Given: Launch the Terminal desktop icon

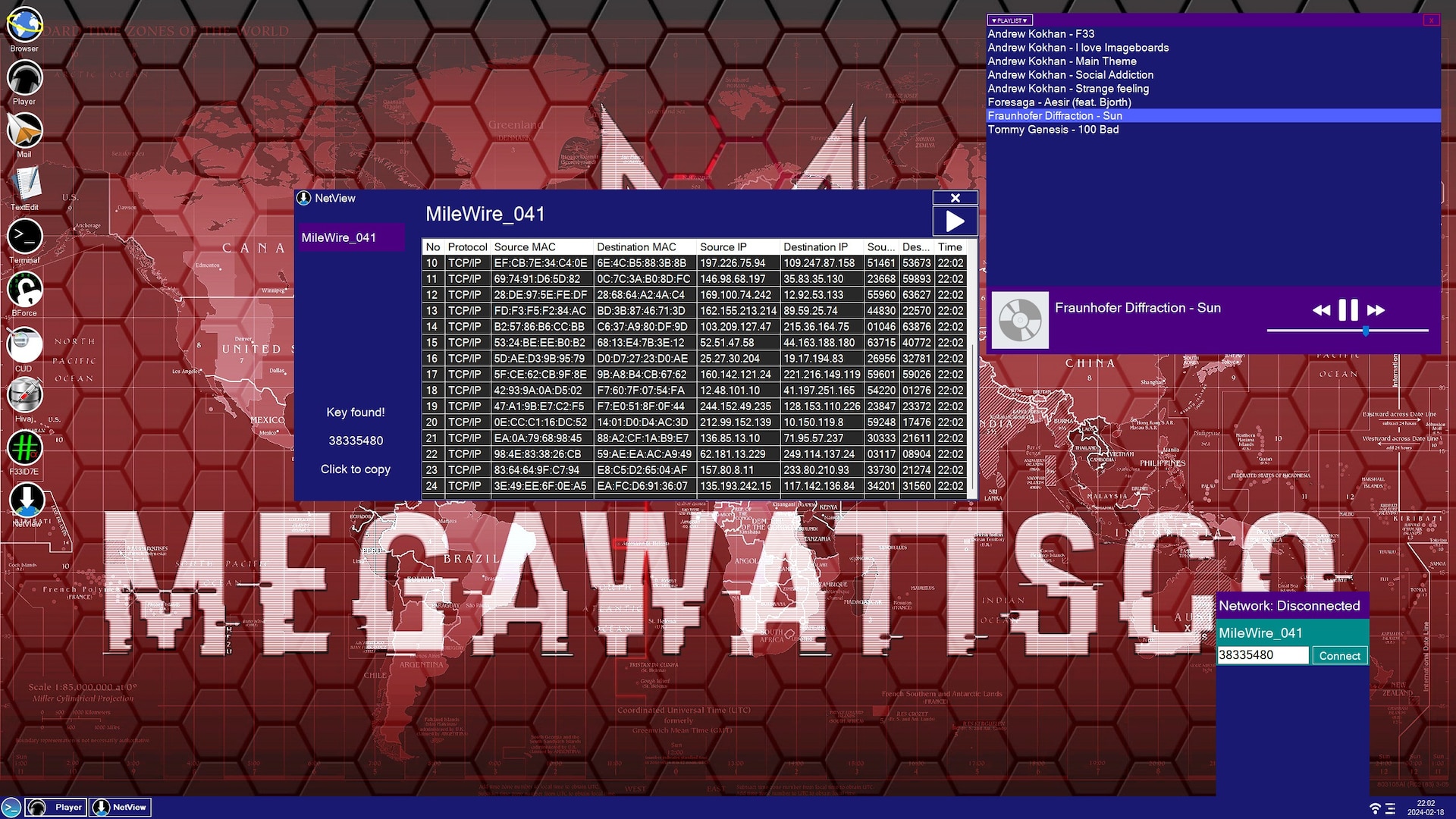Looking at the screenshot, I should click(24, 237).
